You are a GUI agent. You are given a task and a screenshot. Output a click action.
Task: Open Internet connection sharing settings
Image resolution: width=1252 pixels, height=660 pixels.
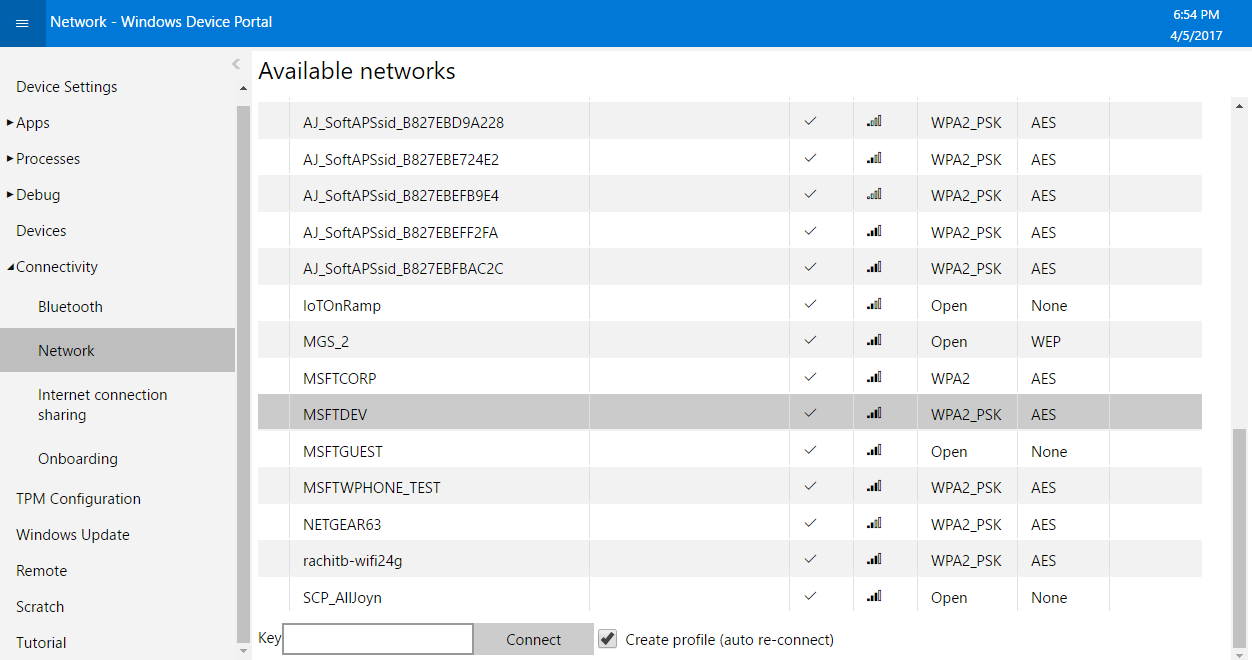(x=102, y=405)
